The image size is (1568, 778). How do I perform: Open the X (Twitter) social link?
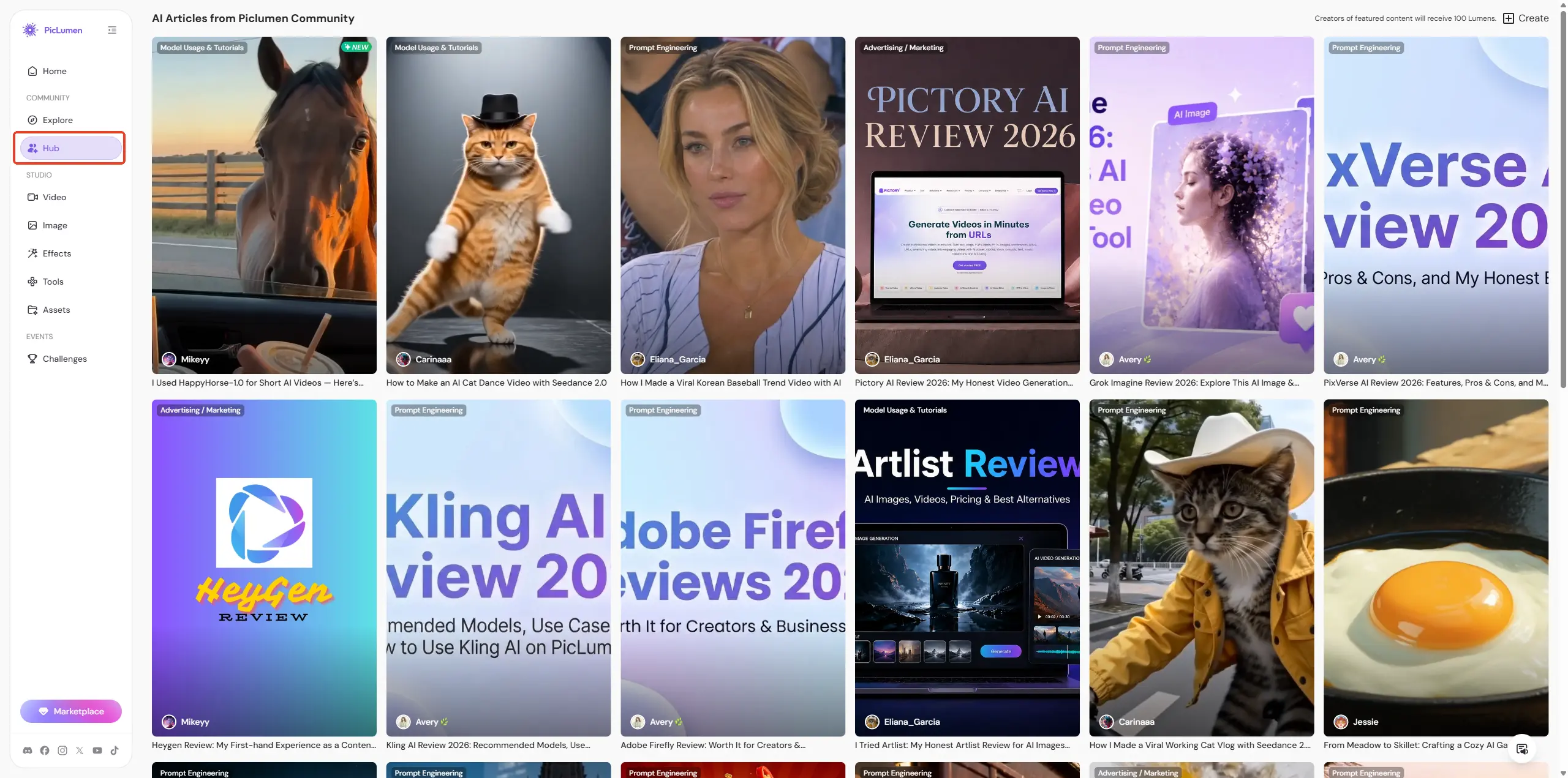(x=80, y=750)
